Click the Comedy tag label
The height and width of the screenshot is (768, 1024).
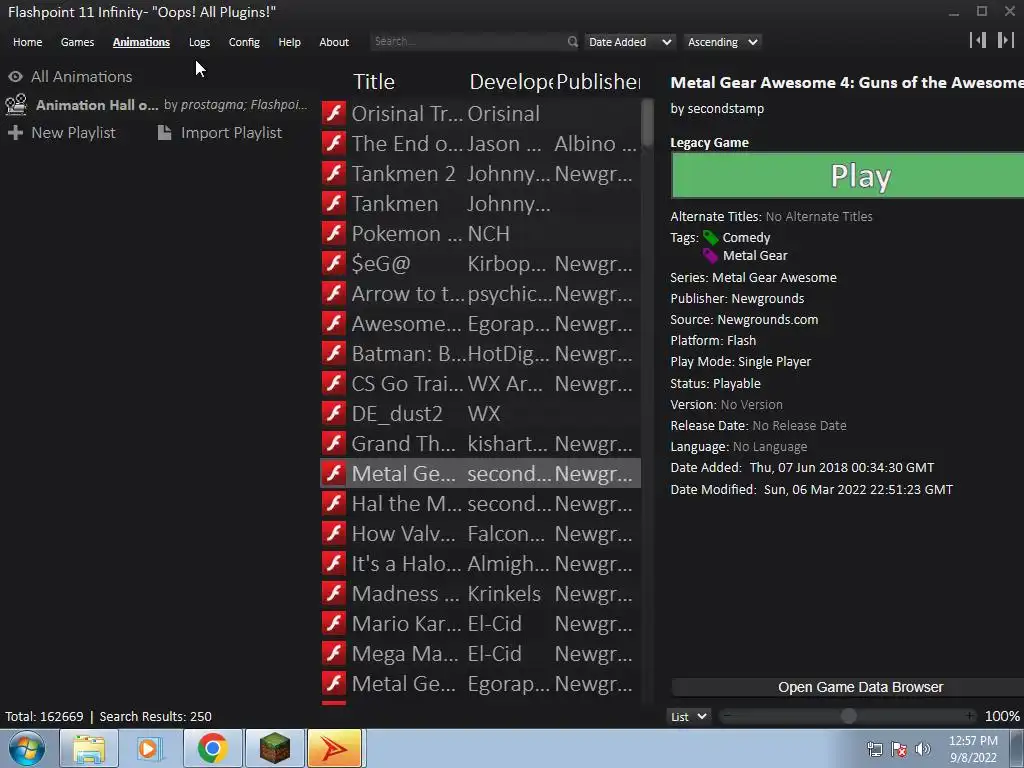[x=746, y=238]
